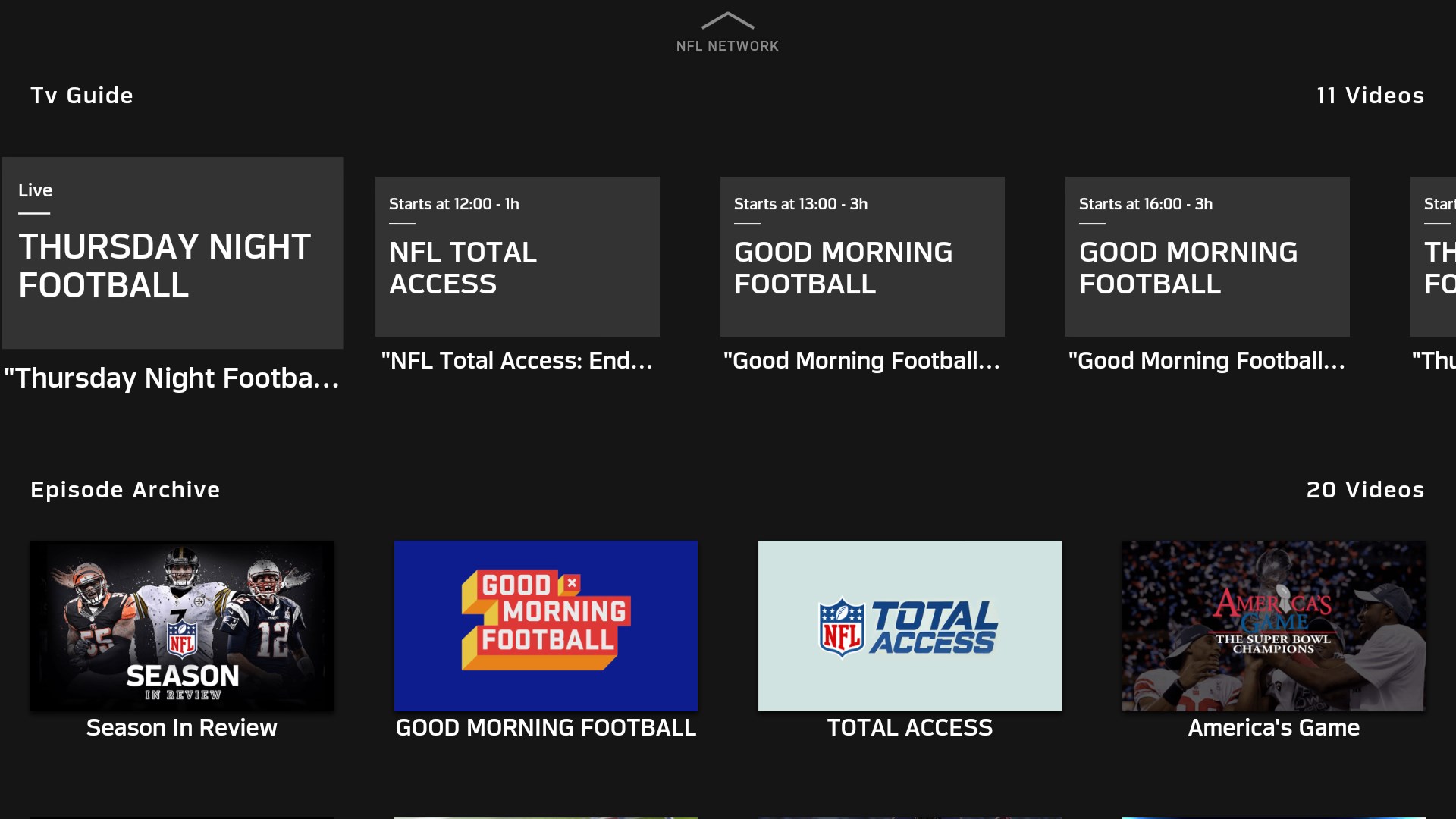The height and width of the screenshot is (819, 1456).
Task: Select the Episode Archive section heading
Action: point(125,490)
